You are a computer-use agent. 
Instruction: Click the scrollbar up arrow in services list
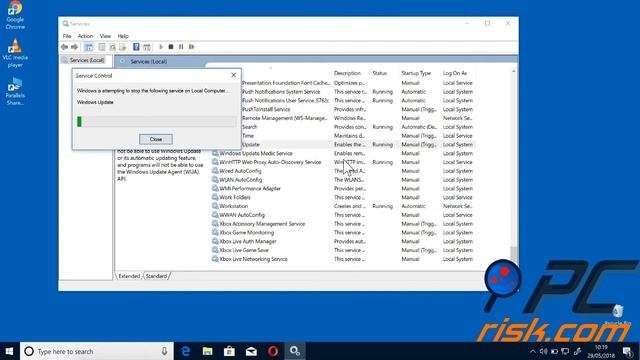513,72
